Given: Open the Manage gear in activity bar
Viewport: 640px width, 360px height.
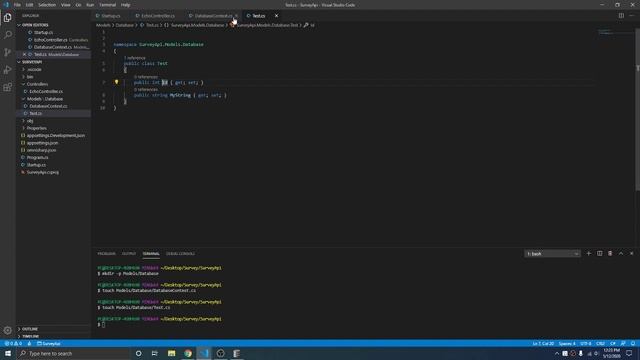Looking at the screenshot, I should (x=7, y=330).
